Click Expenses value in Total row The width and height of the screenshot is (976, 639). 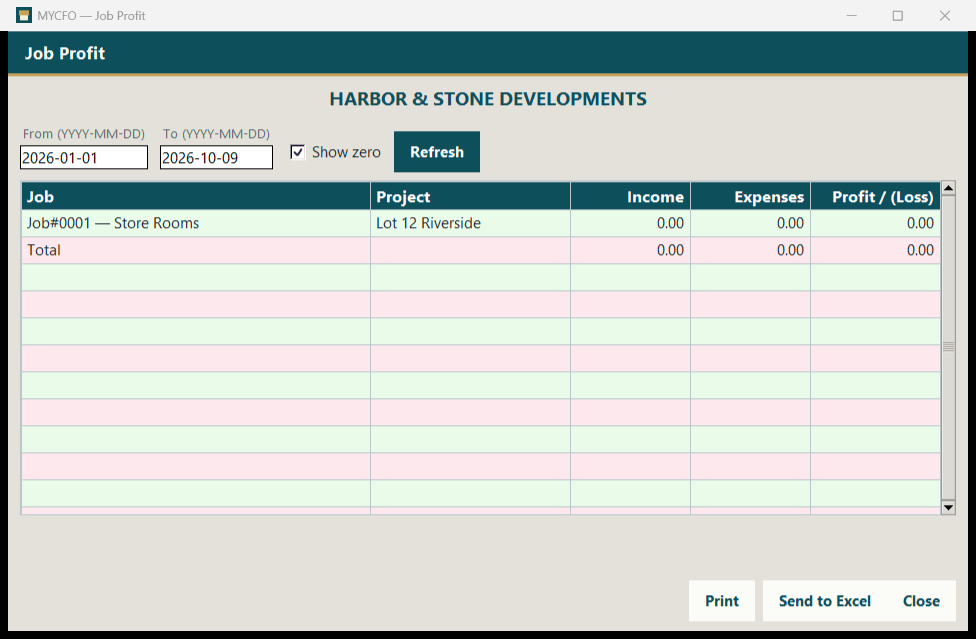(791, 250)
